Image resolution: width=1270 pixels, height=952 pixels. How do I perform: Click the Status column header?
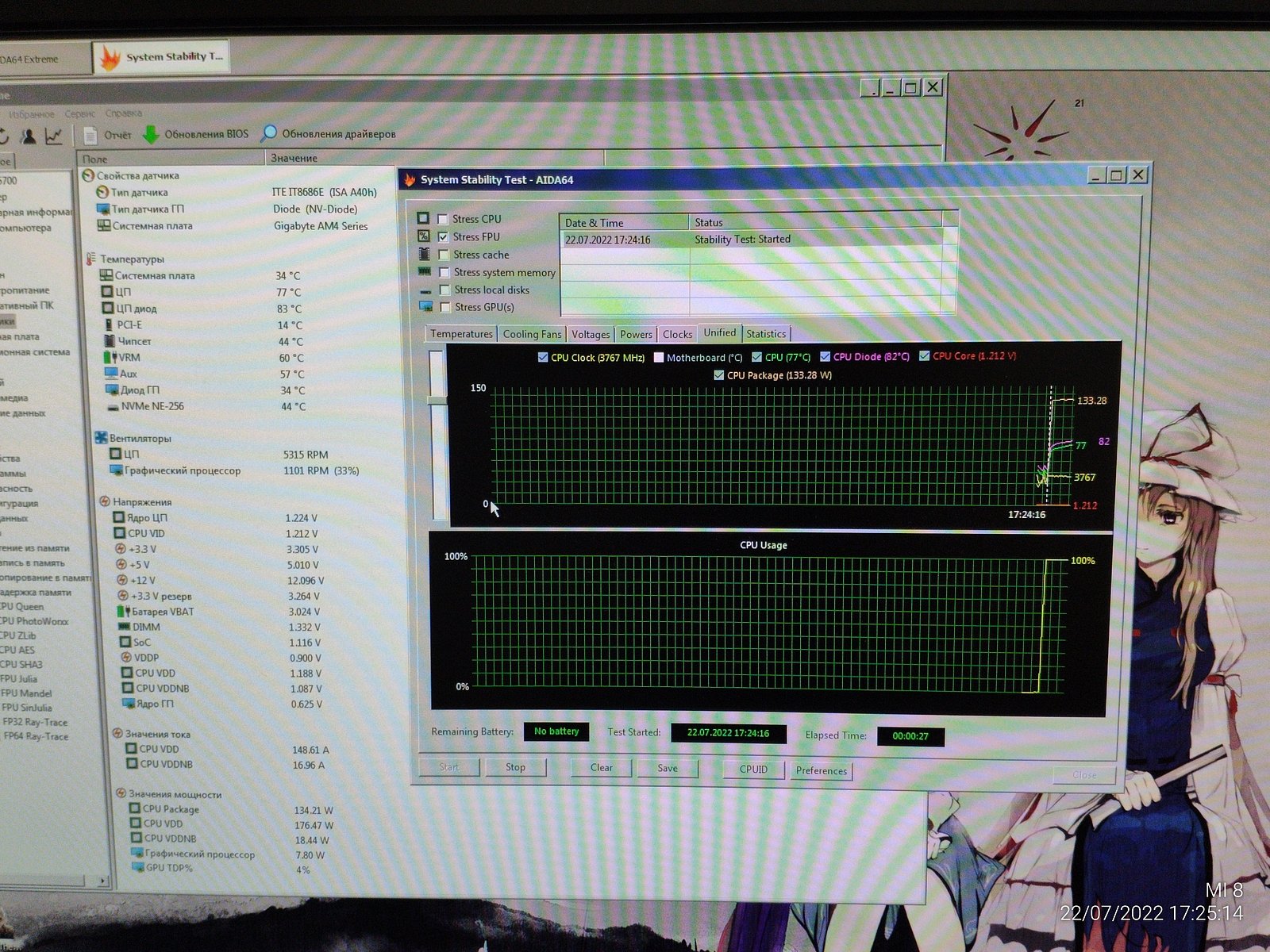coord(816,222)
